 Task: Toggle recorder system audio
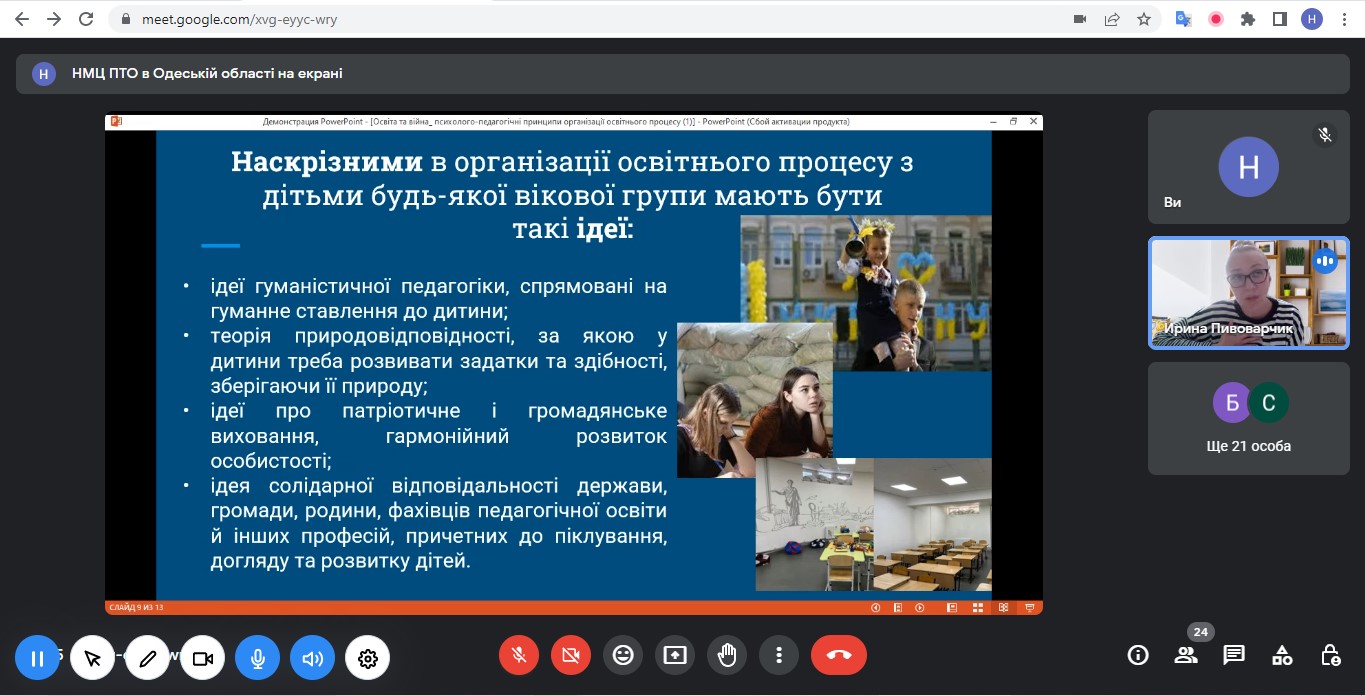[312, 658]
